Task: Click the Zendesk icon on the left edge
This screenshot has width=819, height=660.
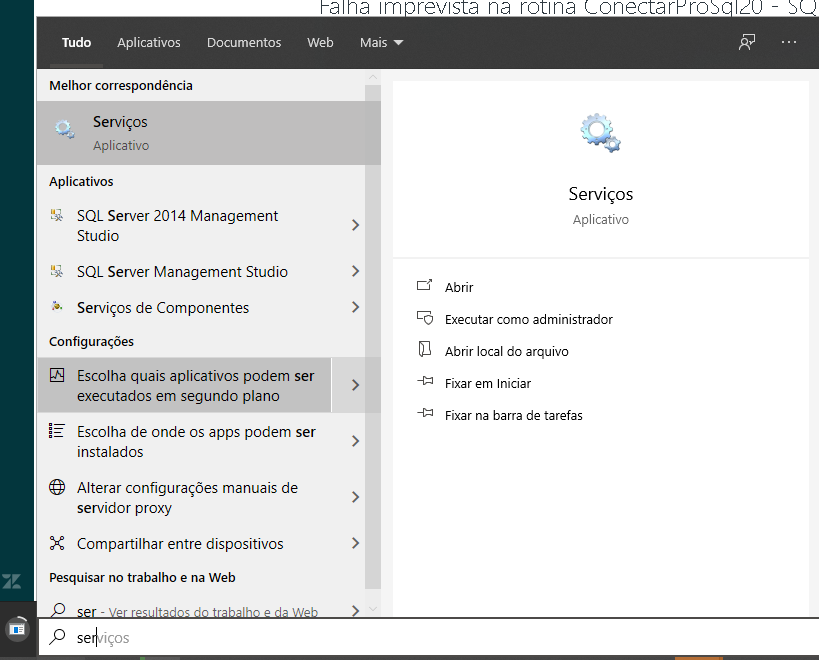Action: [x=11, y=581]
